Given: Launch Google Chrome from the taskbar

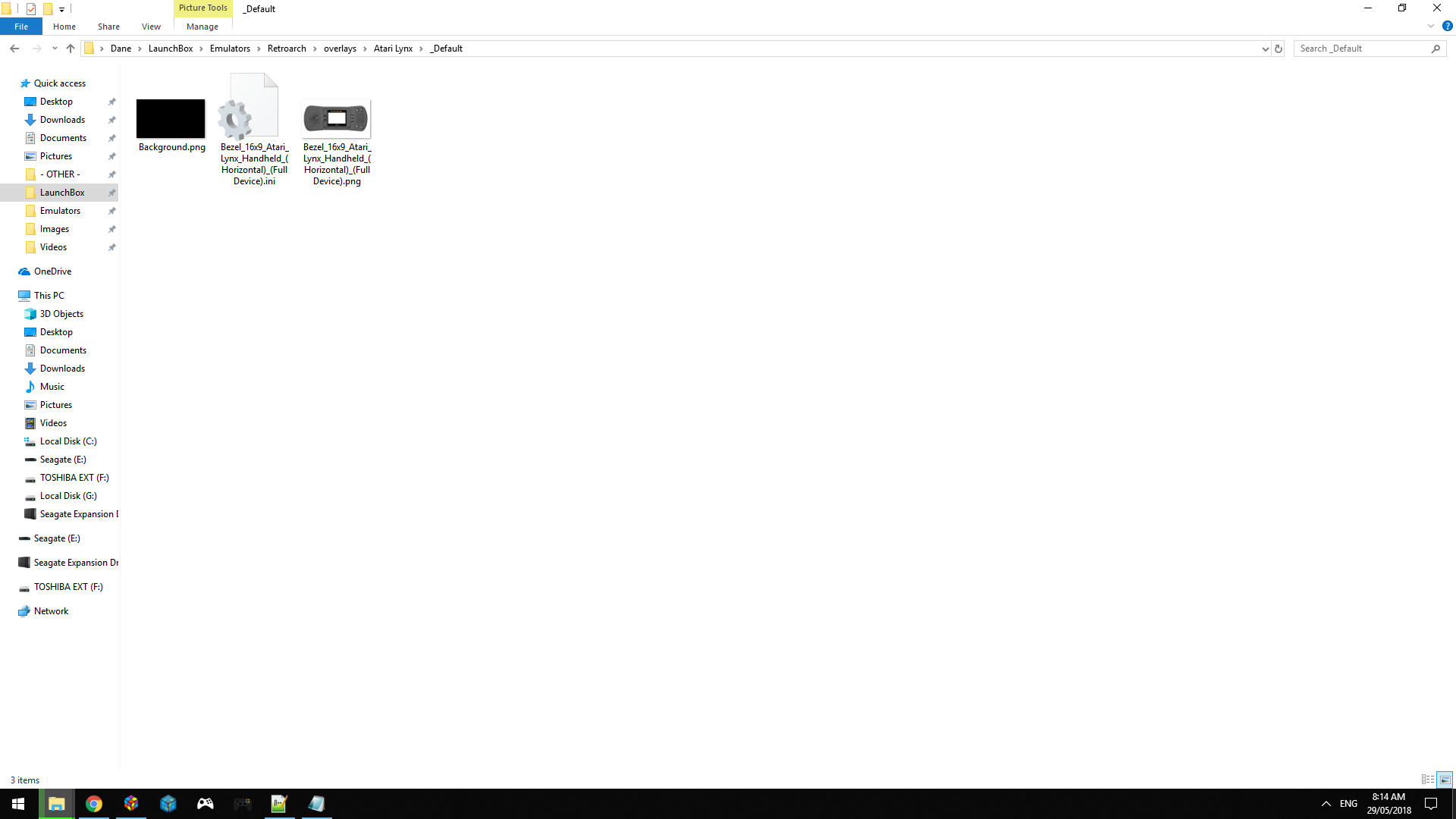Looking at the screenshot, I should 94,804.
